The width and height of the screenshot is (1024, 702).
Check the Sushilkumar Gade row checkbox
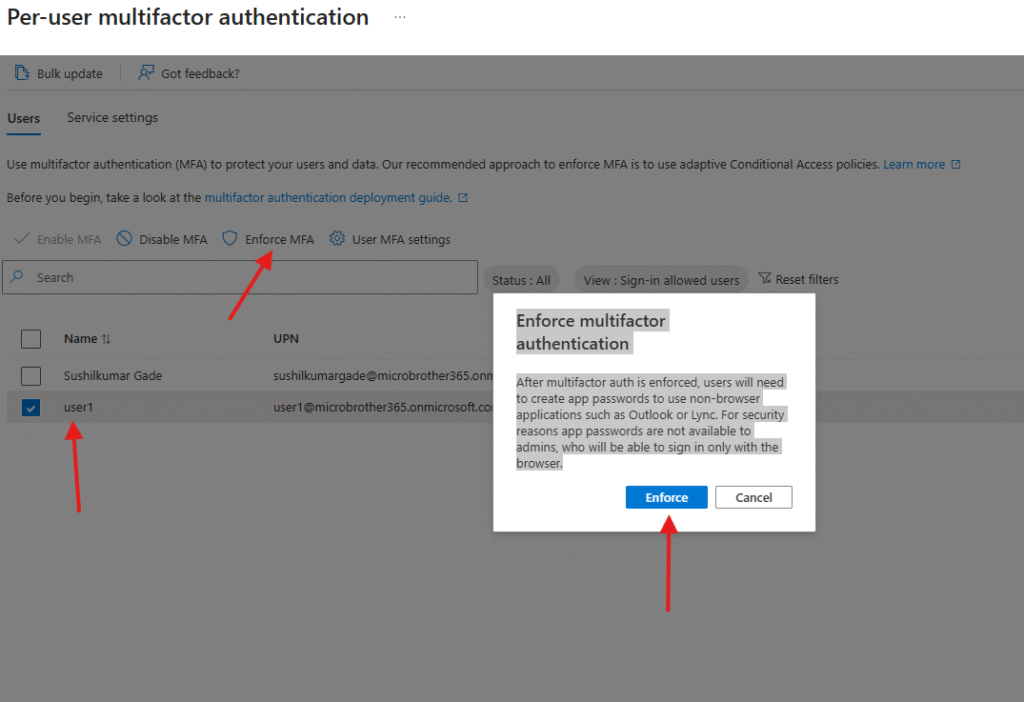31,376
